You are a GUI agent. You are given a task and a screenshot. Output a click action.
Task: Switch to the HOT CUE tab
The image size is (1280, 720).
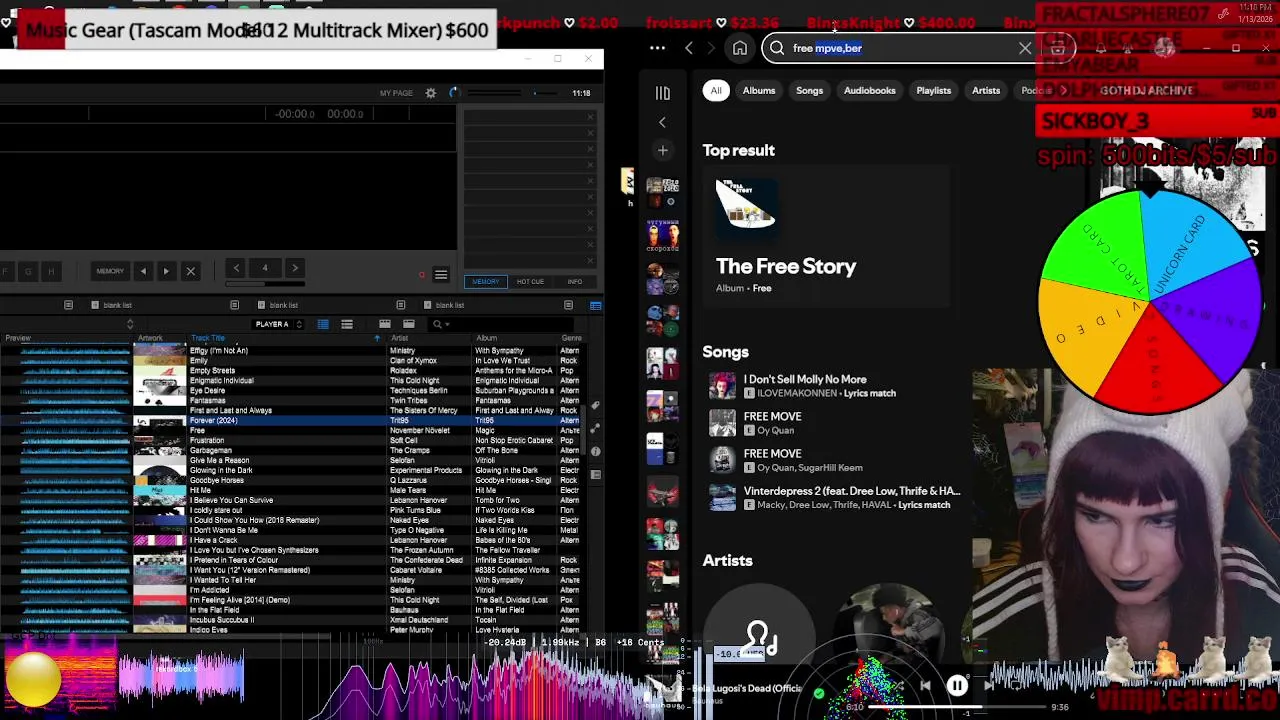coord(530,282)
